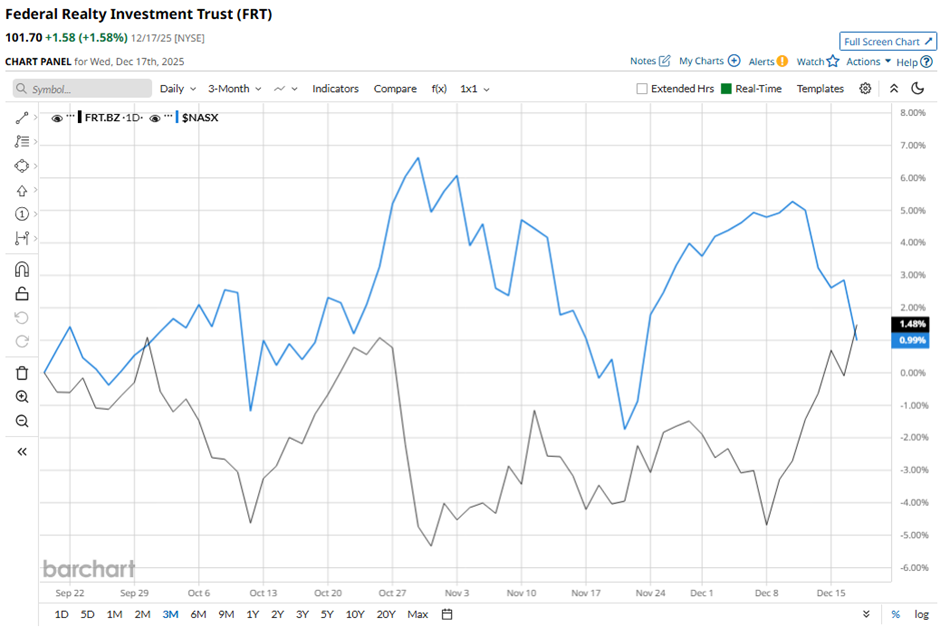
Task: Add symbol to Watch list
Action: pos(818,61)
